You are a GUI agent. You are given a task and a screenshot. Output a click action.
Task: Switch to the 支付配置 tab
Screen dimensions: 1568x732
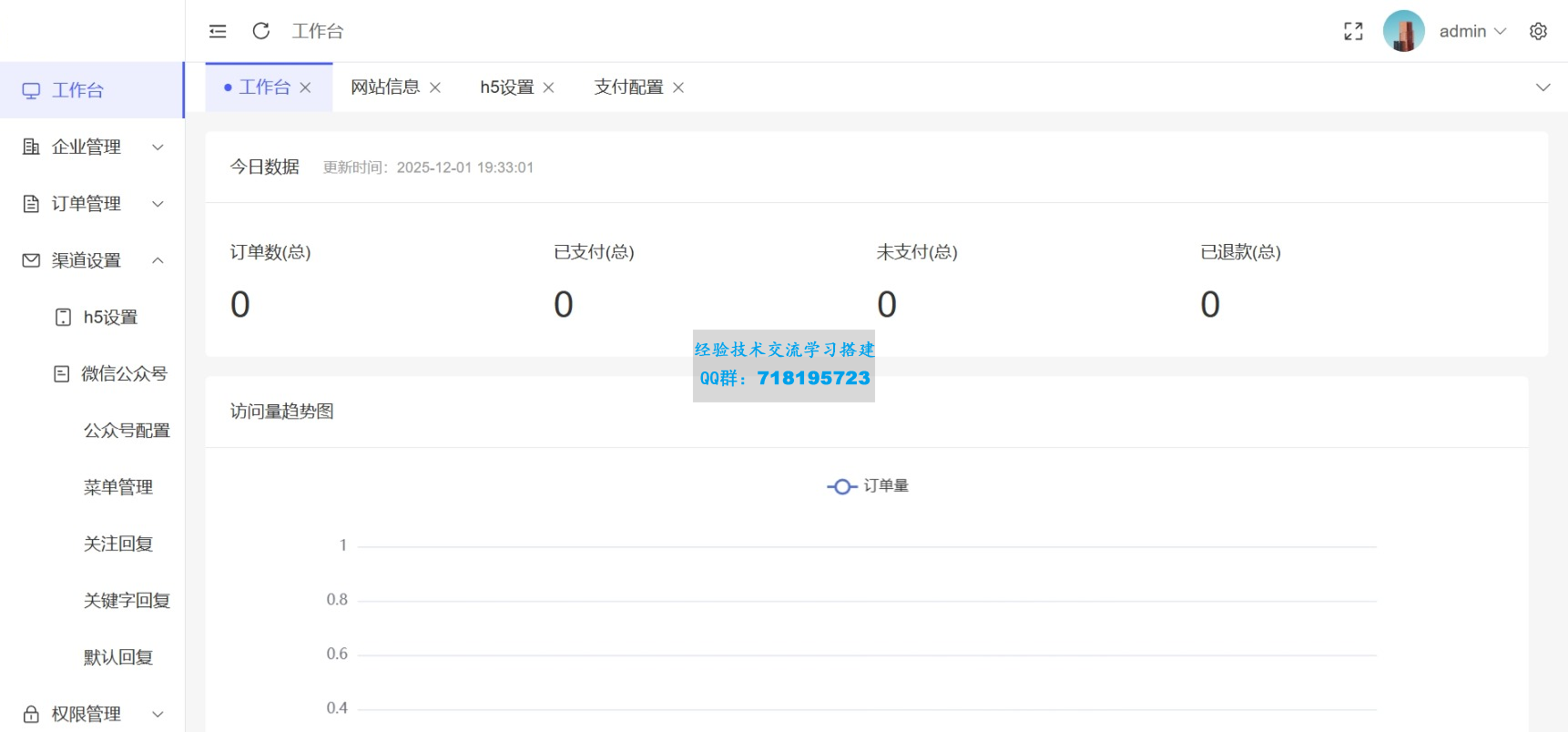click(x=628, y=87)
